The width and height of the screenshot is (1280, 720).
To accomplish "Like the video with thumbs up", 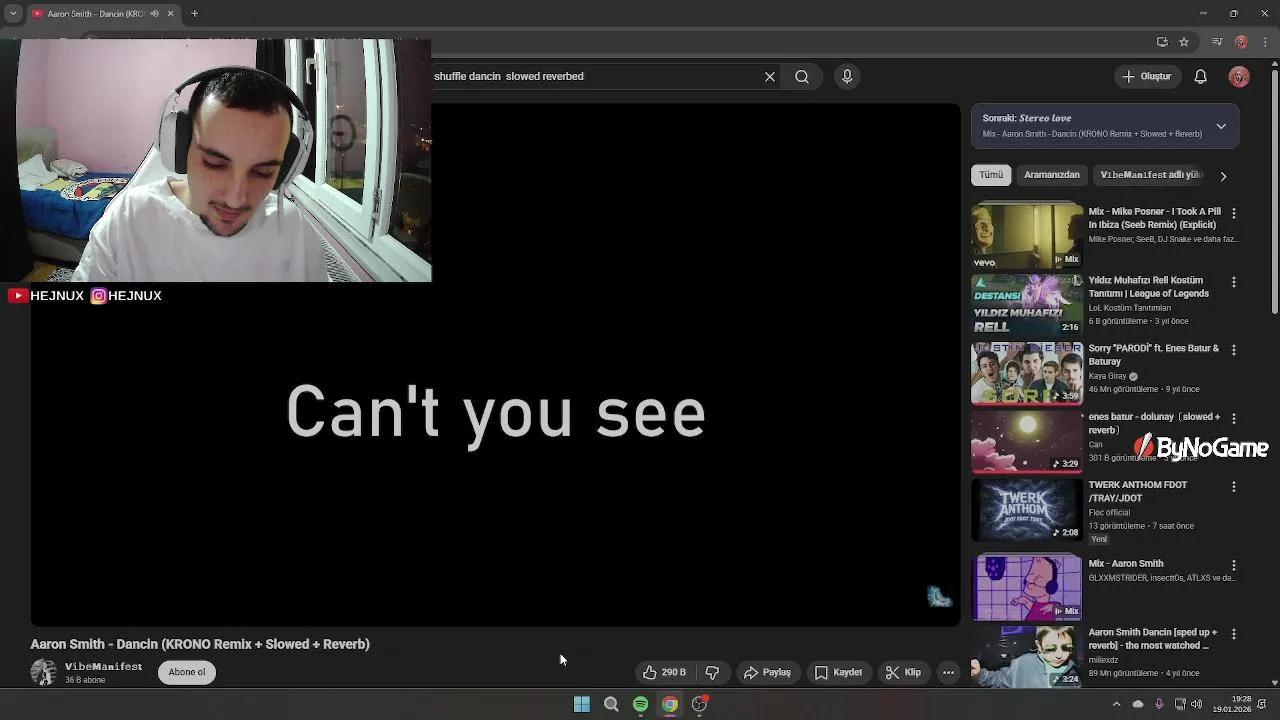I will click(665, 672).
